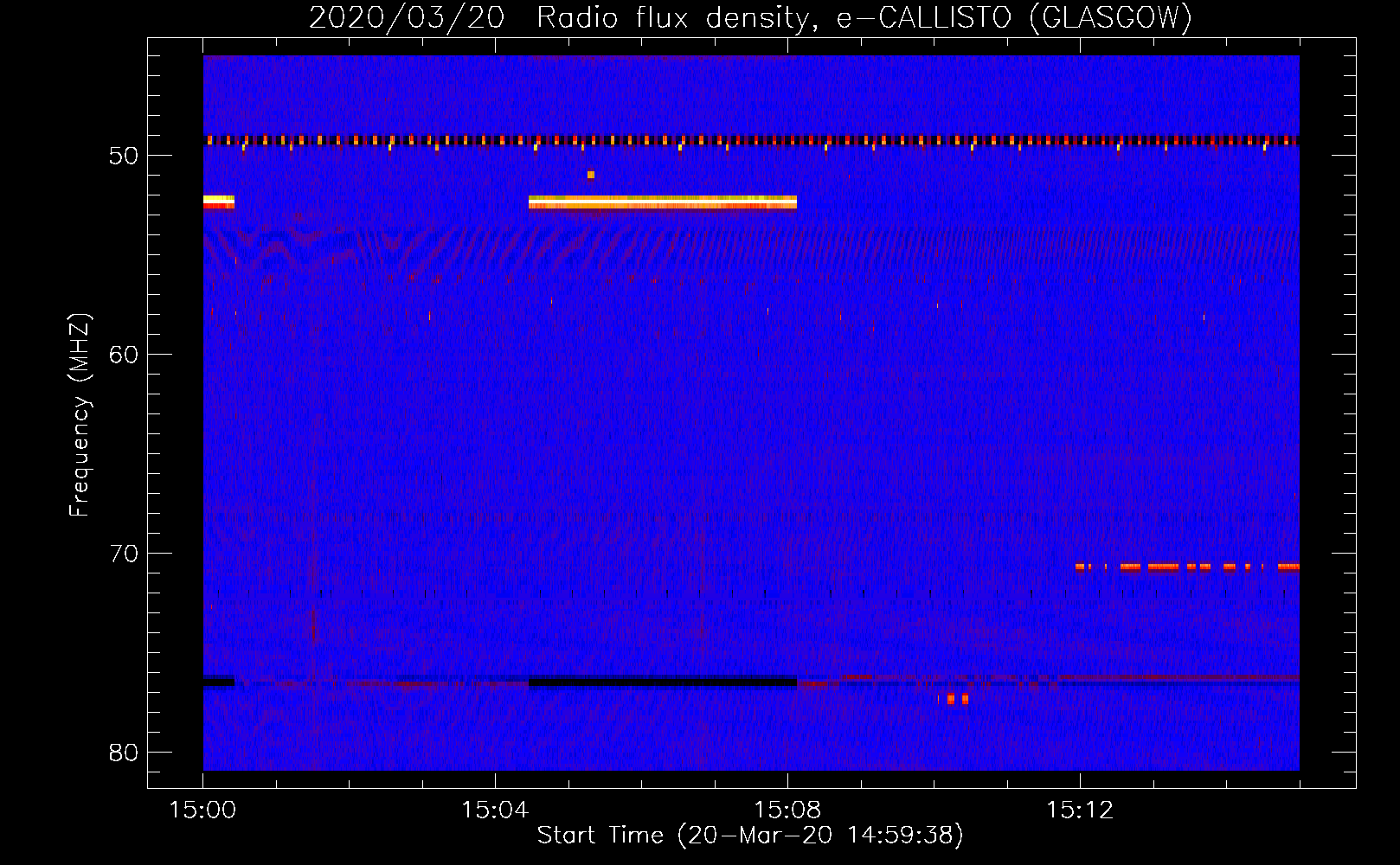
Task: Click the pair of orange spots near 77 MHz
Action: pos(958,699)
